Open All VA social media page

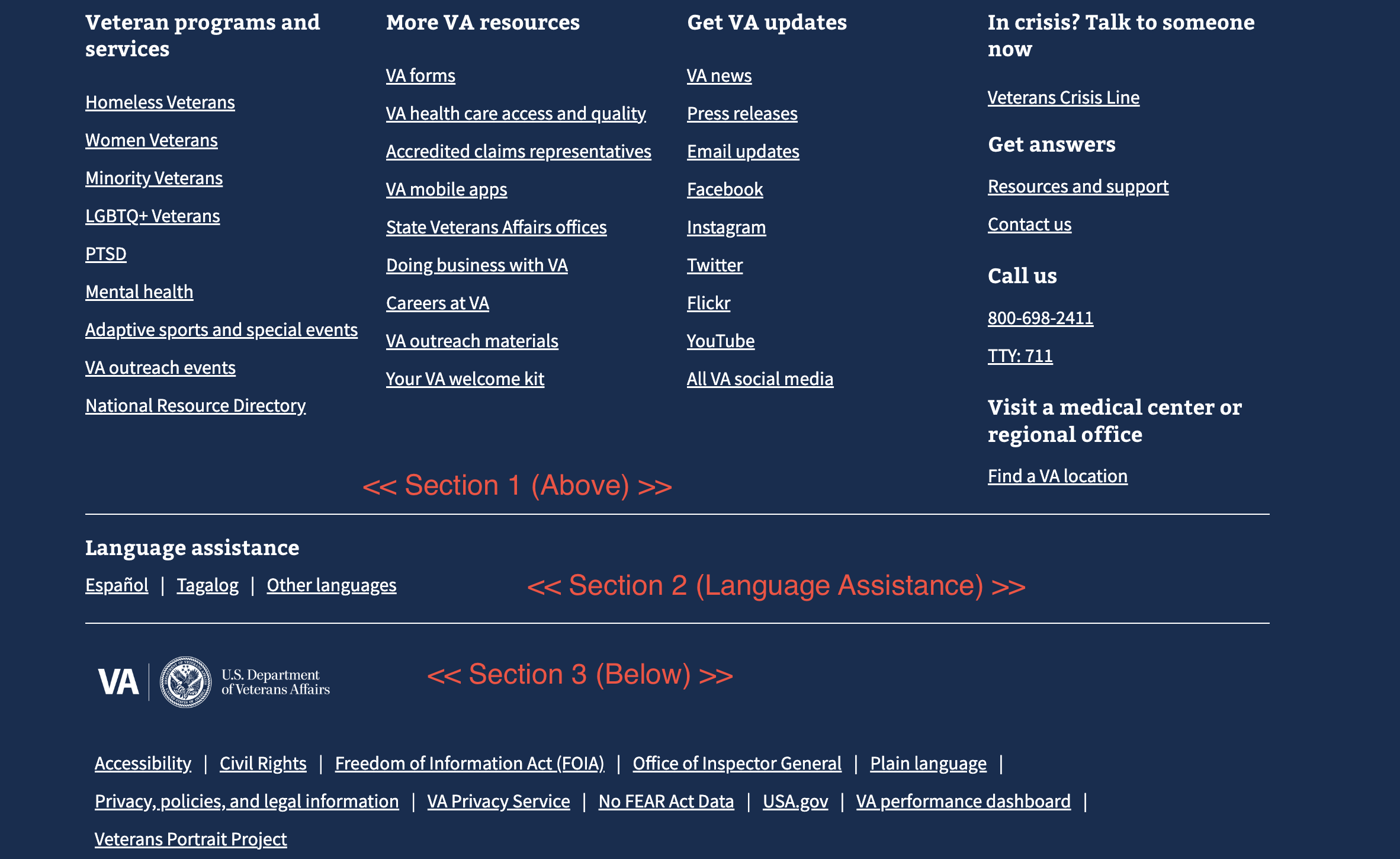coord(759,378)
